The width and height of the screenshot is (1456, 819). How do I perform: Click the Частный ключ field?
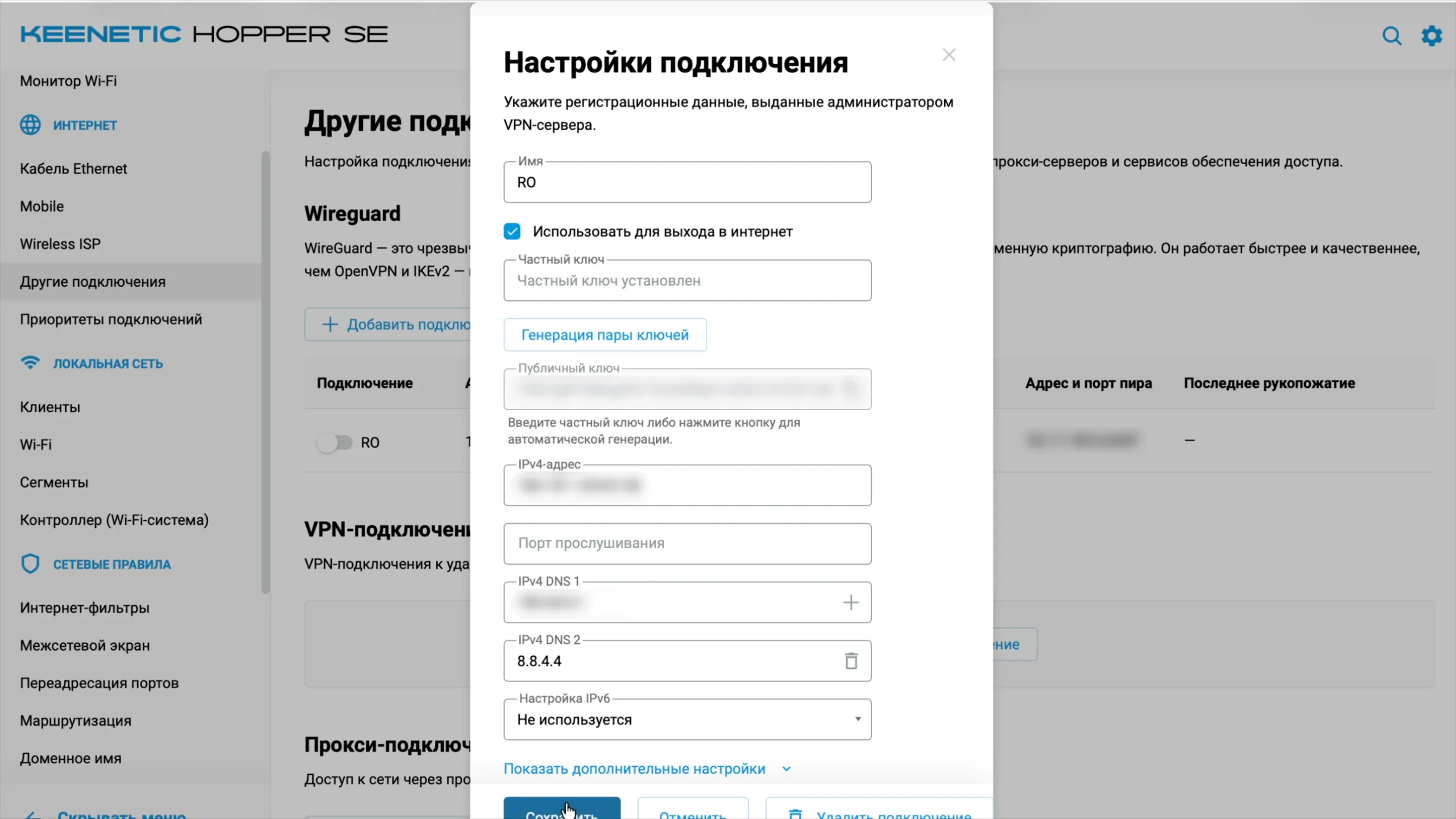coord(687,280)
